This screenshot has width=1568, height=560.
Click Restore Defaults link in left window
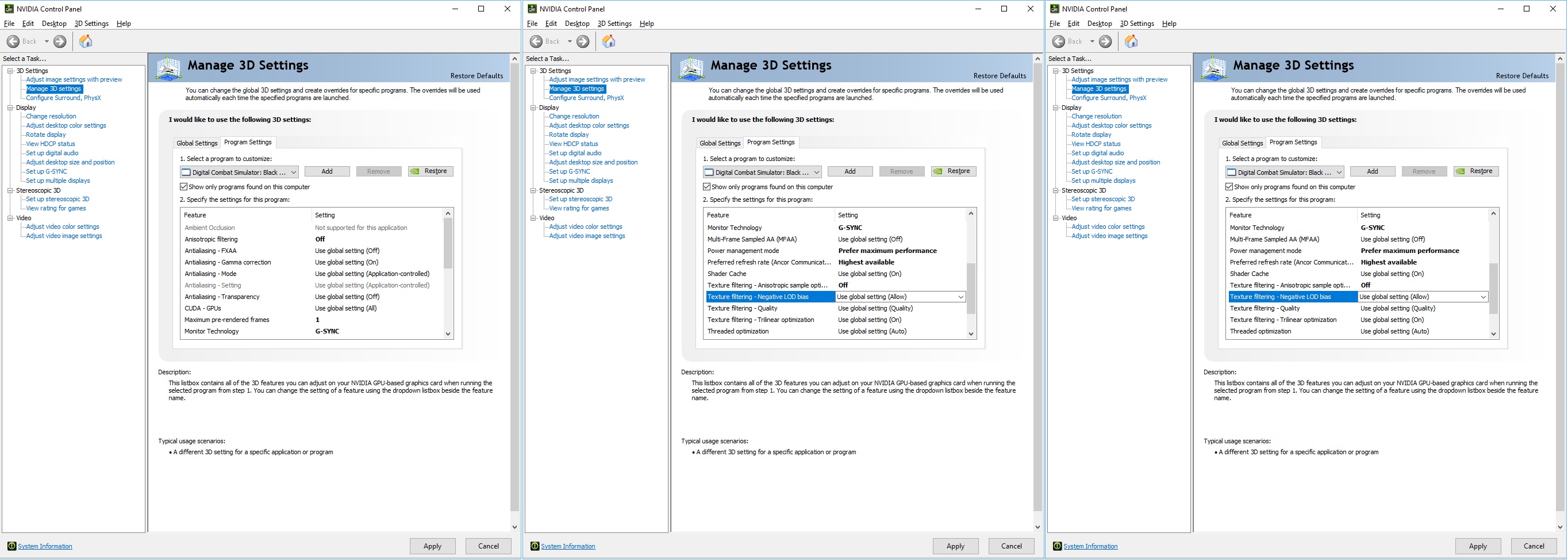tap(476, 76)
